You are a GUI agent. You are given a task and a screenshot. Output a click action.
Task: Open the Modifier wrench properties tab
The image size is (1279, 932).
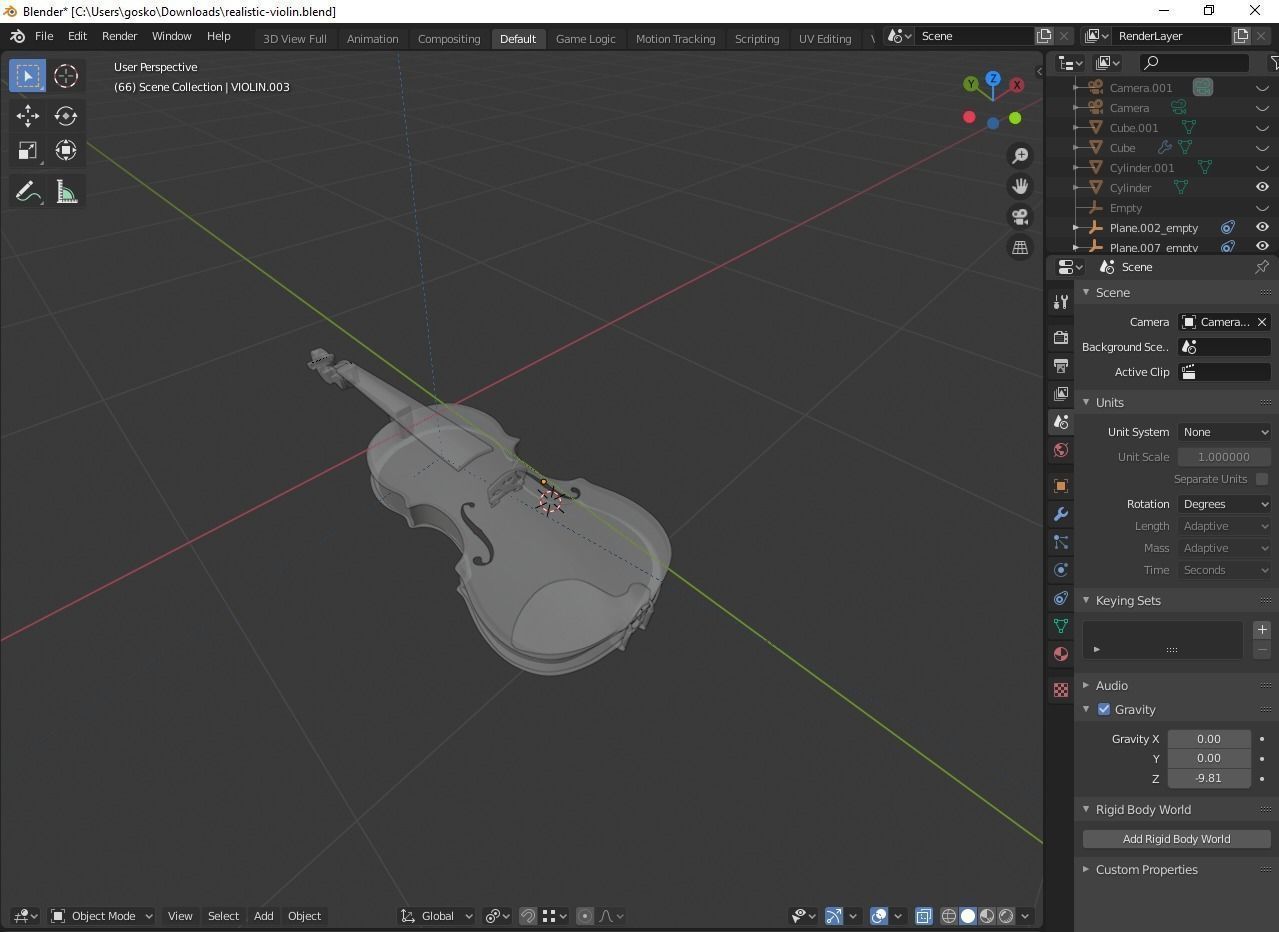(1061, 514)
